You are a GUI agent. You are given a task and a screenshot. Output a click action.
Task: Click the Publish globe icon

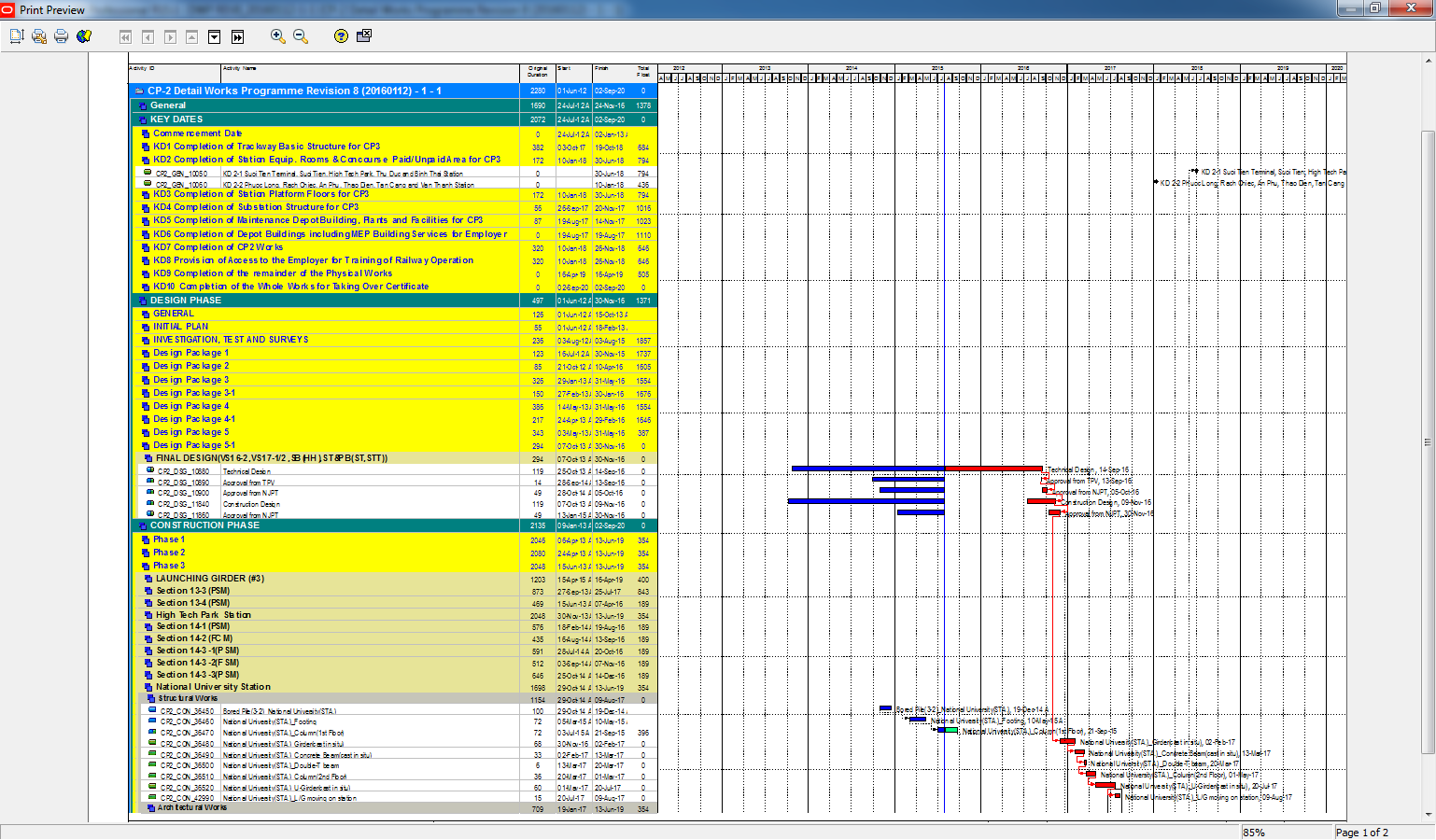coord(84,36)
